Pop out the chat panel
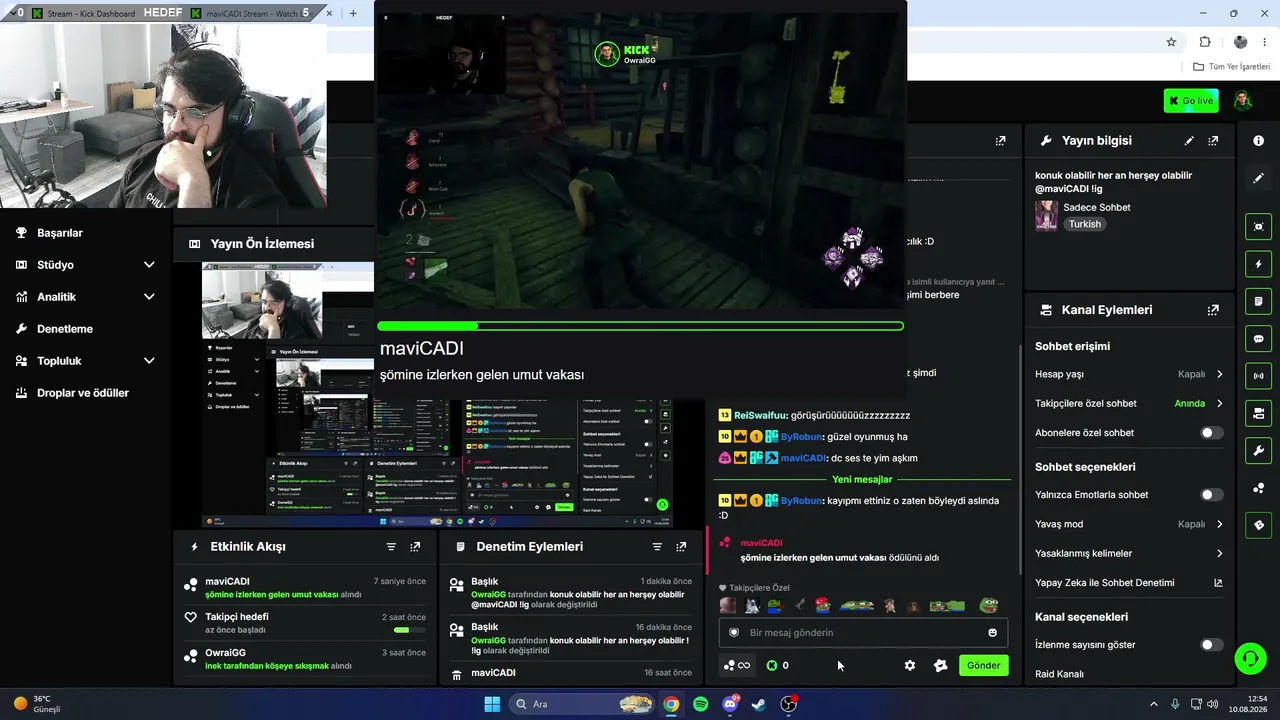 pyautogui.click(x=1000, y=141)
